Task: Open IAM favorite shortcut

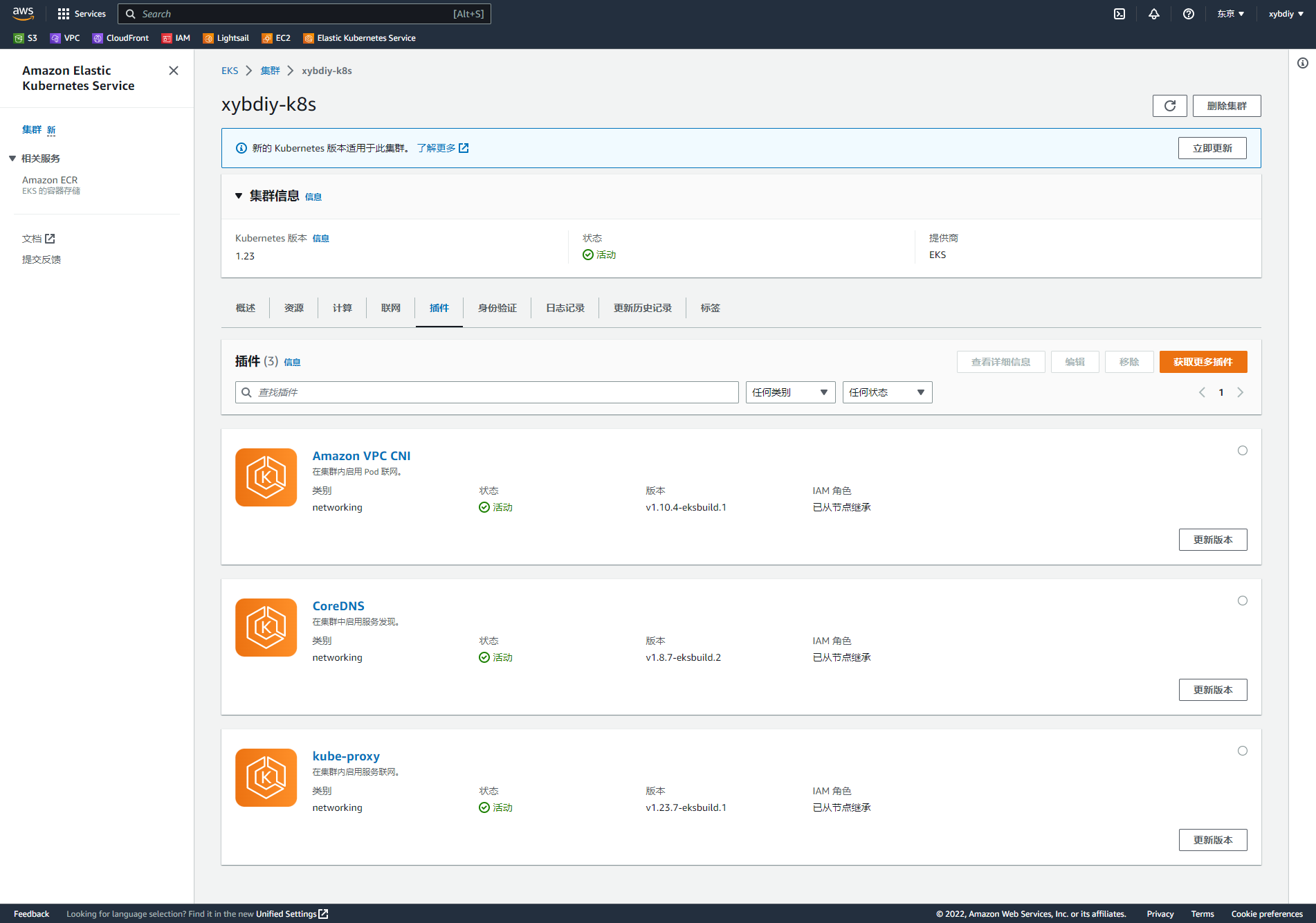Action: point(176,38)
